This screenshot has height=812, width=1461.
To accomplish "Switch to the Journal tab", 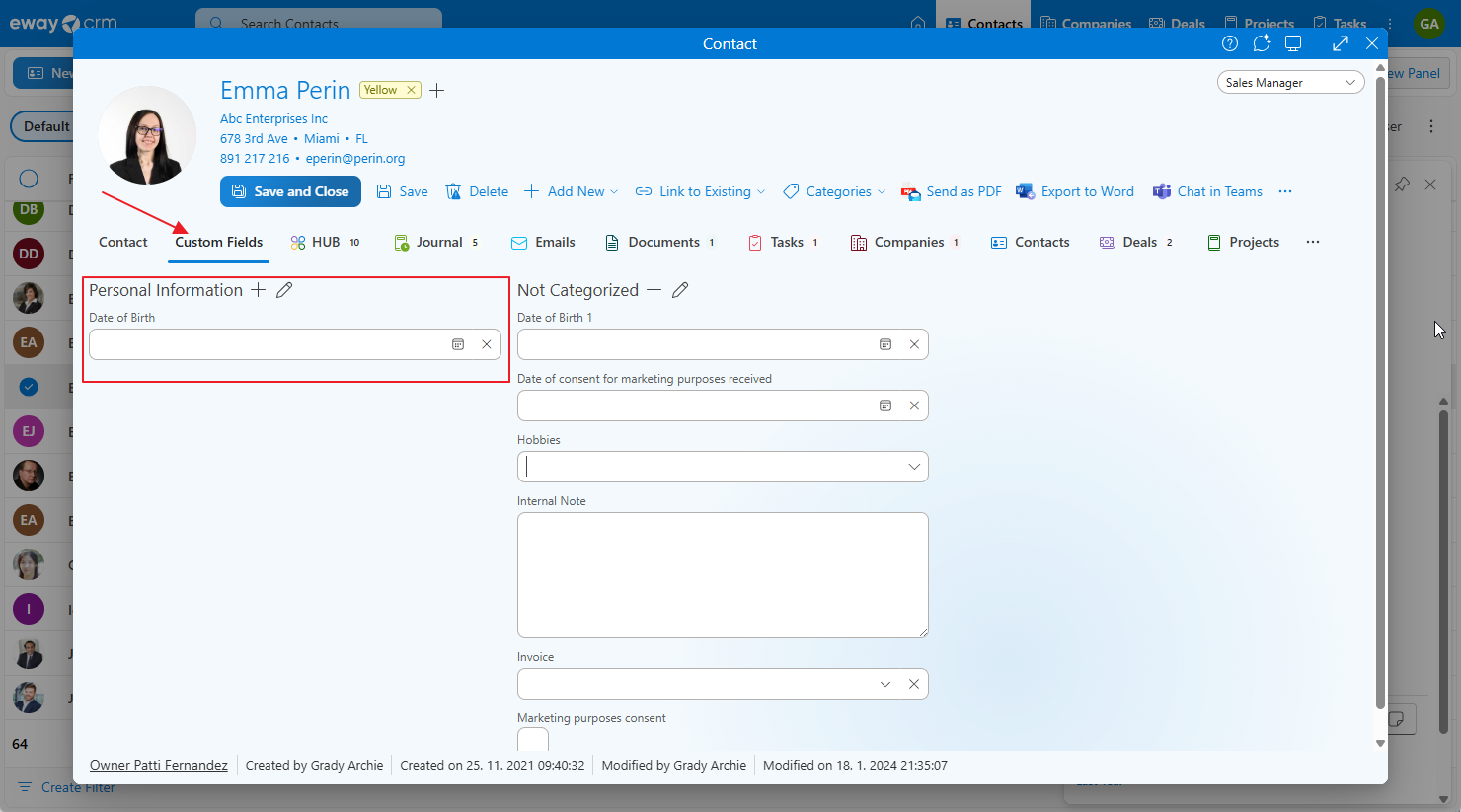I will coord(436,243).
